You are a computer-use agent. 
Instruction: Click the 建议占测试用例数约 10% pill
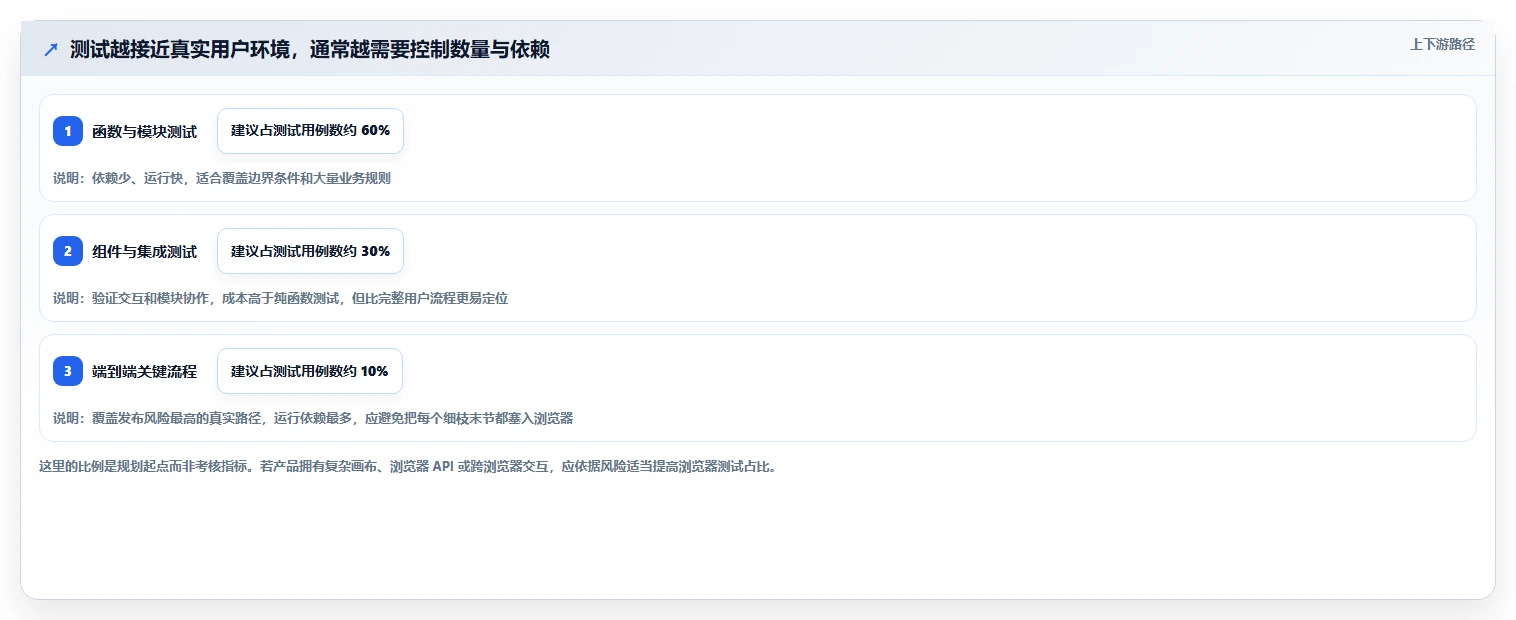[x=310, y=371]
